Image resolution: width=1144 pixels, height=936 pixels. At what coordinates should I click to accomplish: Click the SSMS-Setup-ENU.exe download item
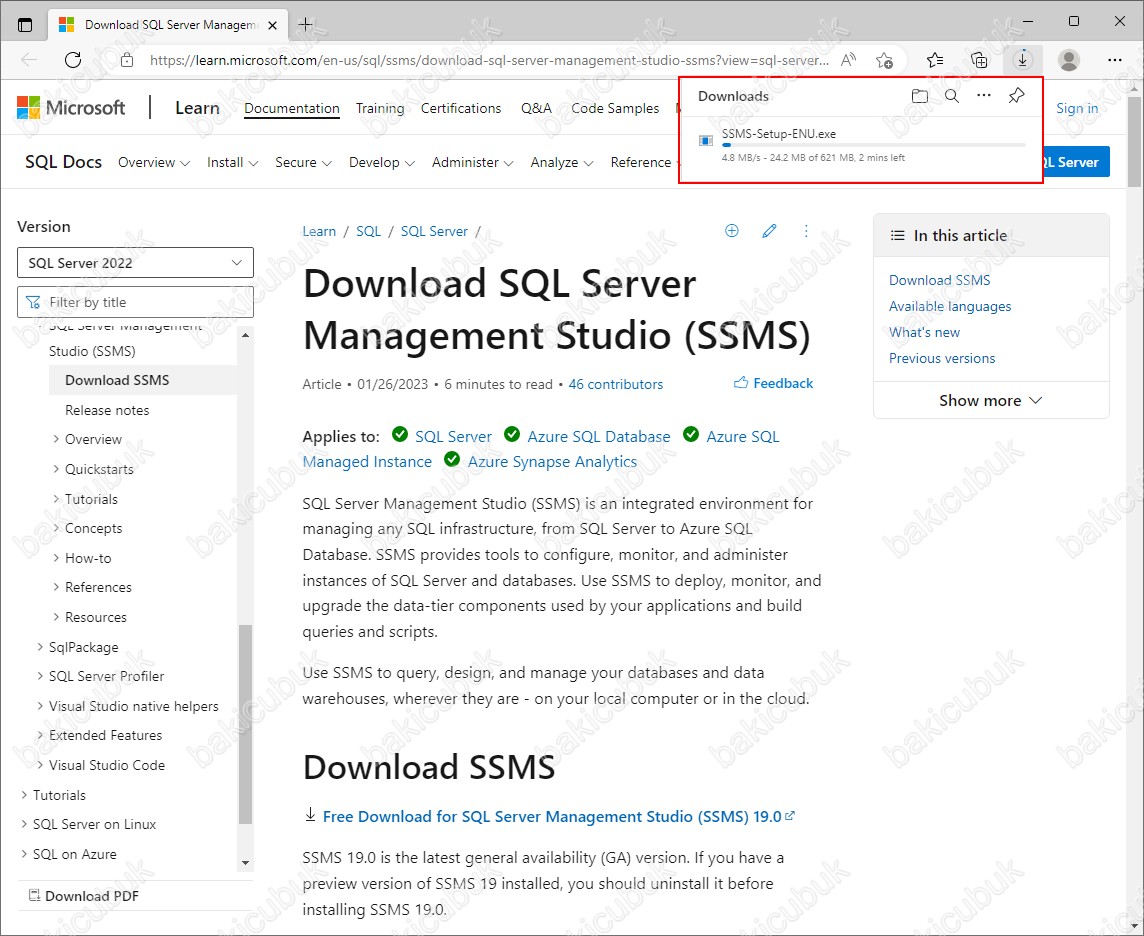coord(861,146)
